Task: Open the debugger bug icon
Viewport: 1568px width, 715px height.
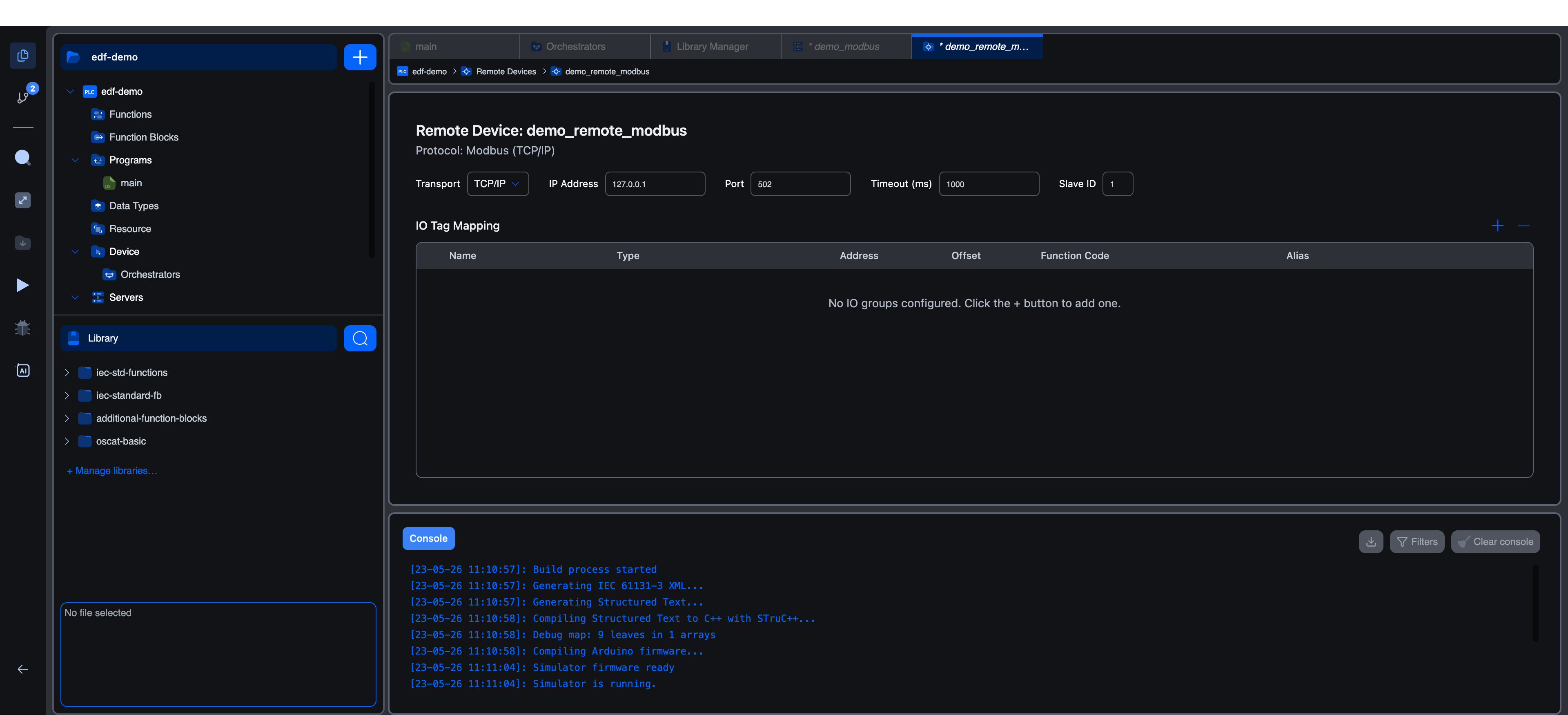Action: coord(22,328)
